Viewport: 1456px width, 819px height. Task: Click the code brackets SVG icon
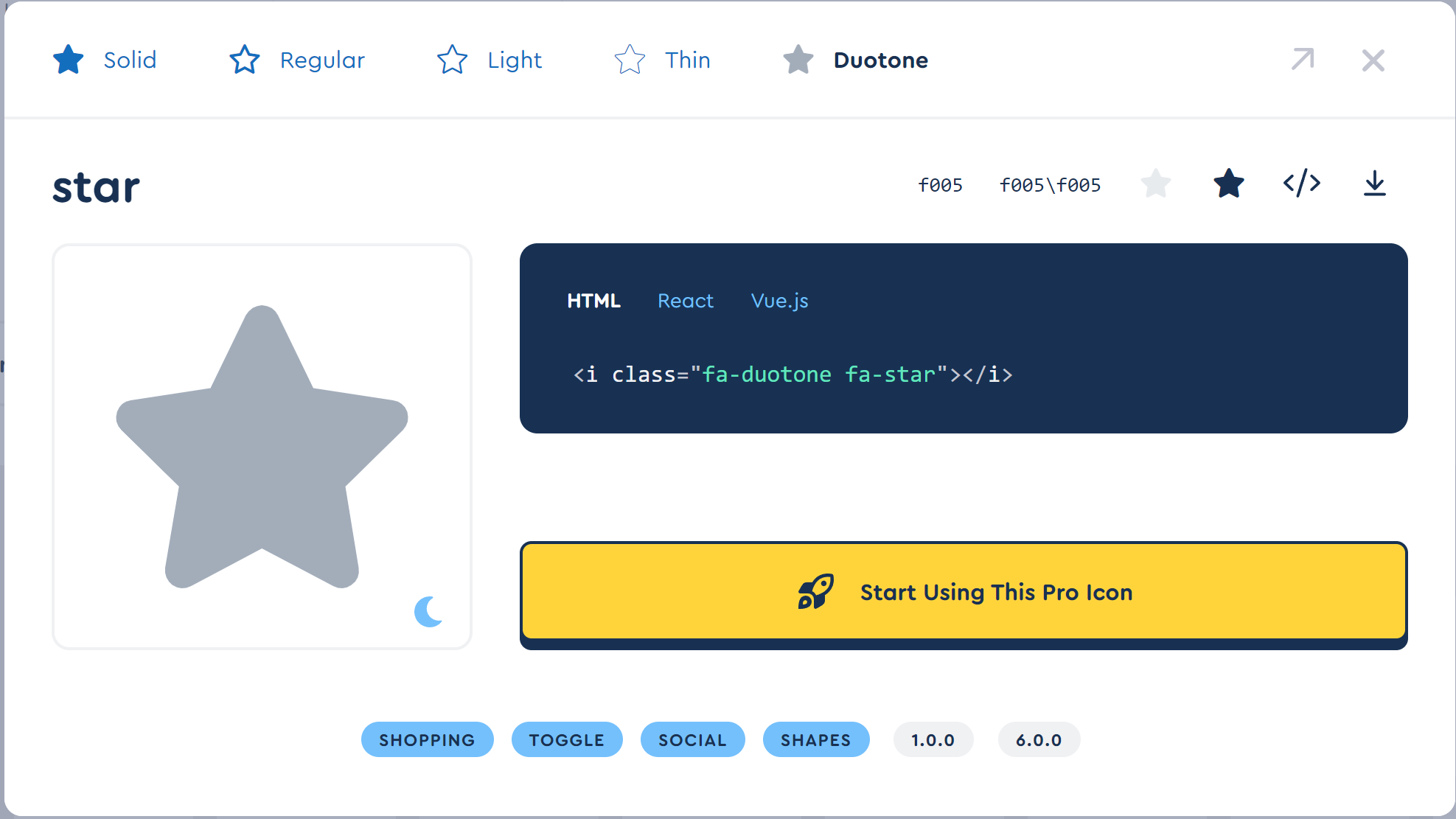tap(1301, 184)
